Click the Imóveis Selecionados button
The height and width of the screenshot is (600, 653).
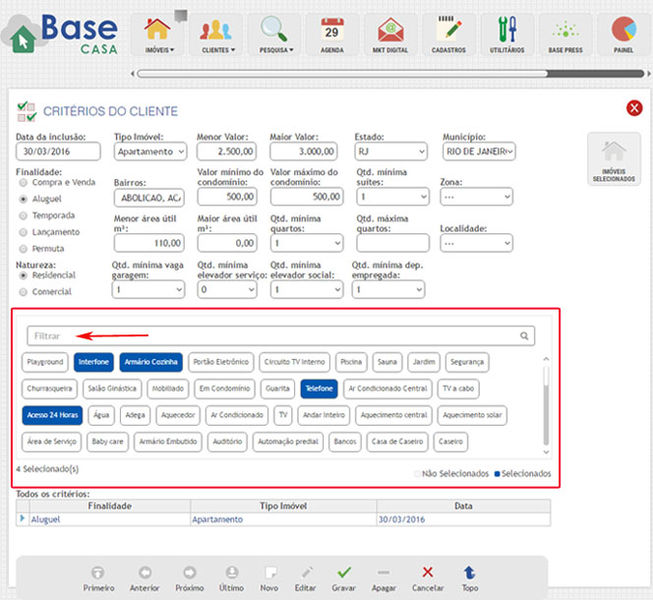(613, 160)
